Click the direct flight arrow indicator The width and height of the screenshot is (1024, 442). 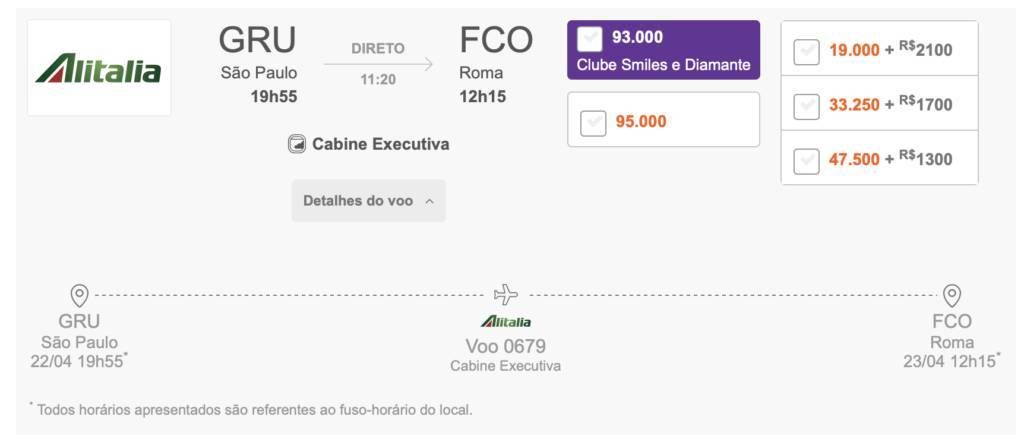click(378, 64)
